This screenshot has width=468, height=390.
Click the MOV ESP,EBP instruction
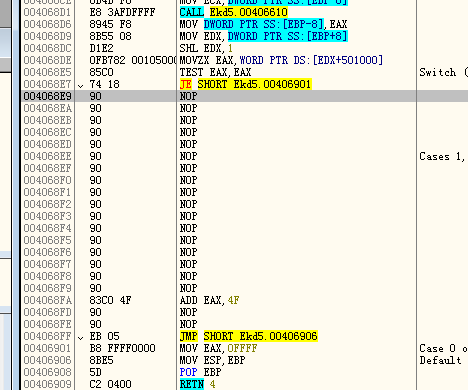coord(212,360)
